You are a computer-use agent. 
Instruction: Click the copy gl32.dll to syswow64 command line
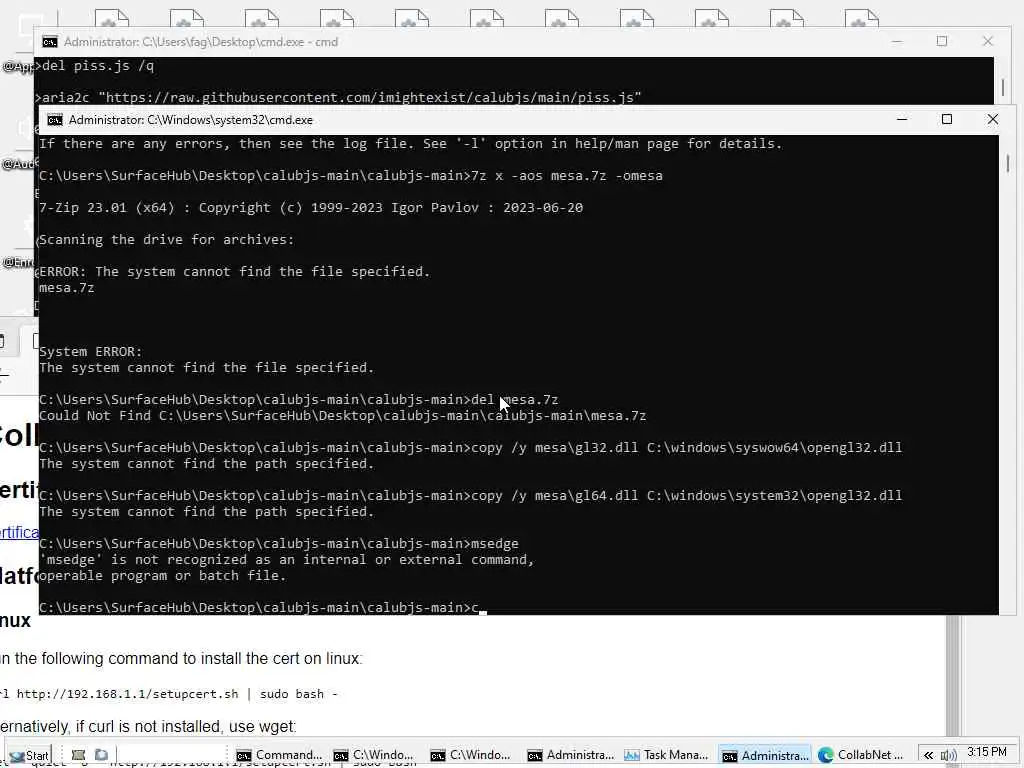click(470, 448)
